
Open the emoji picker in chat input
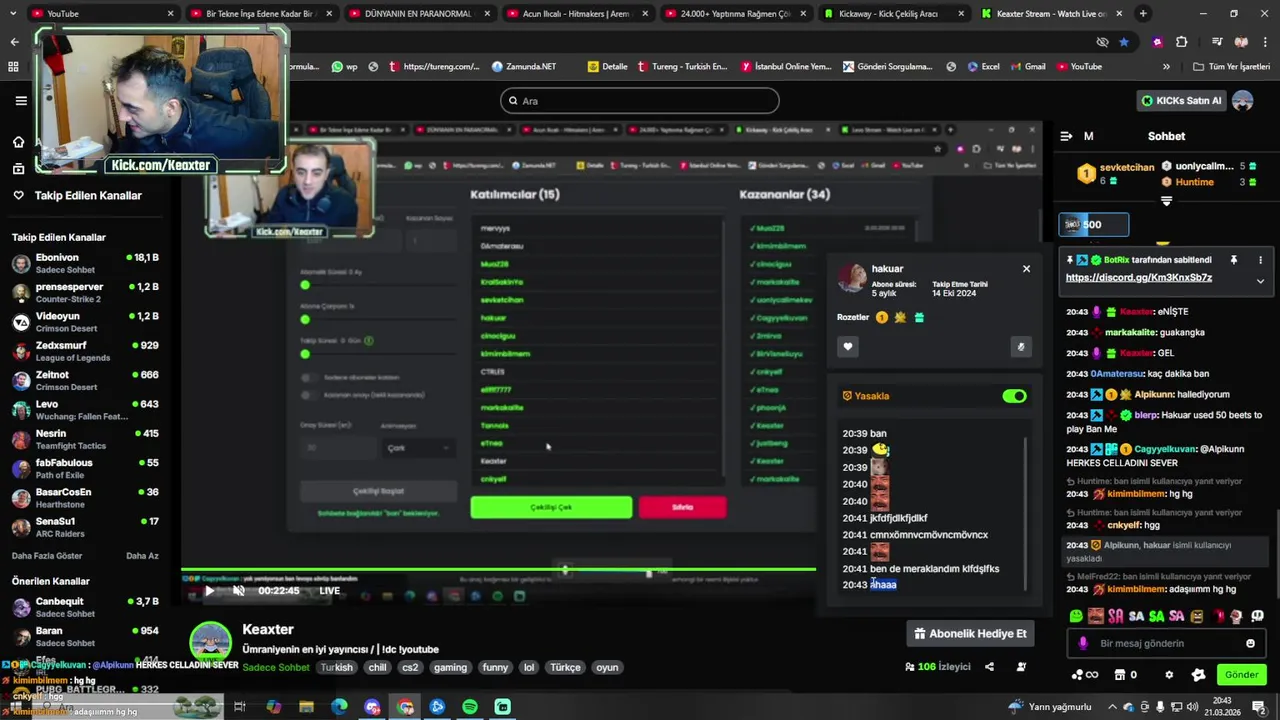click(1250, 644)
